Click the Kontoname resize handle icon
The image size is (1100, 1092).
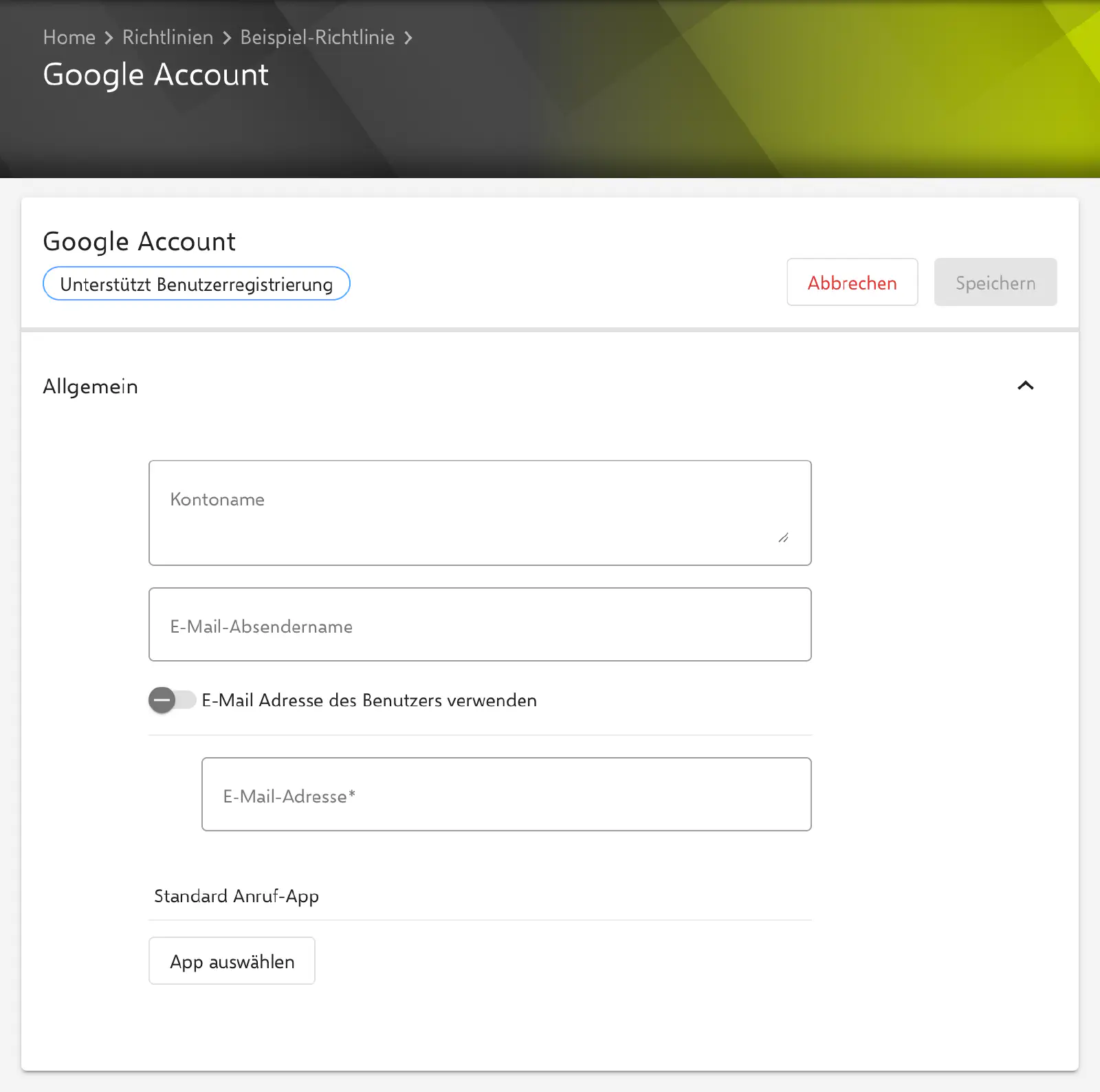pos(783,538)
